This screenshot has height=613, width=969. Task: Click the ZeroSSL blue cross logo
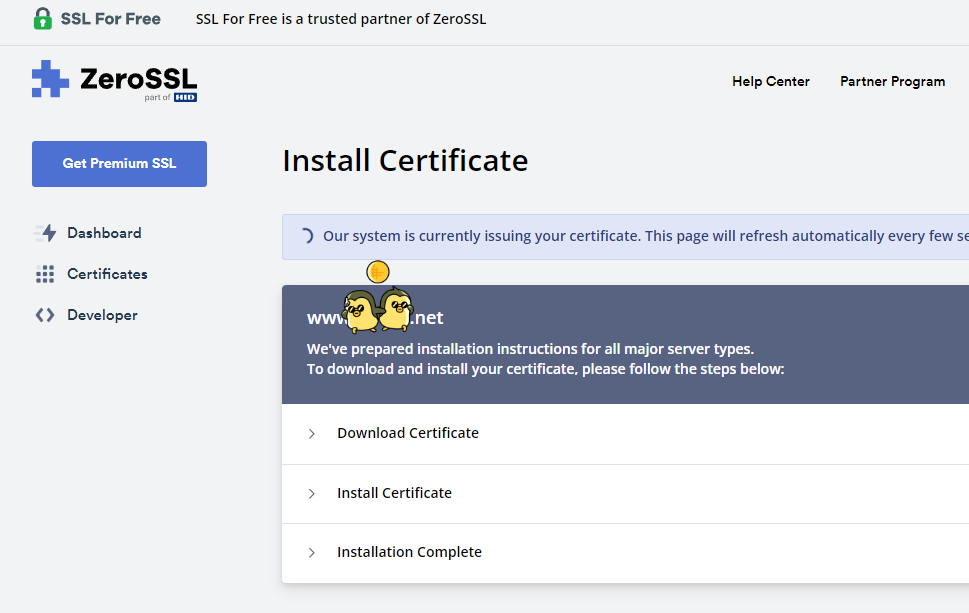point(50,78)
